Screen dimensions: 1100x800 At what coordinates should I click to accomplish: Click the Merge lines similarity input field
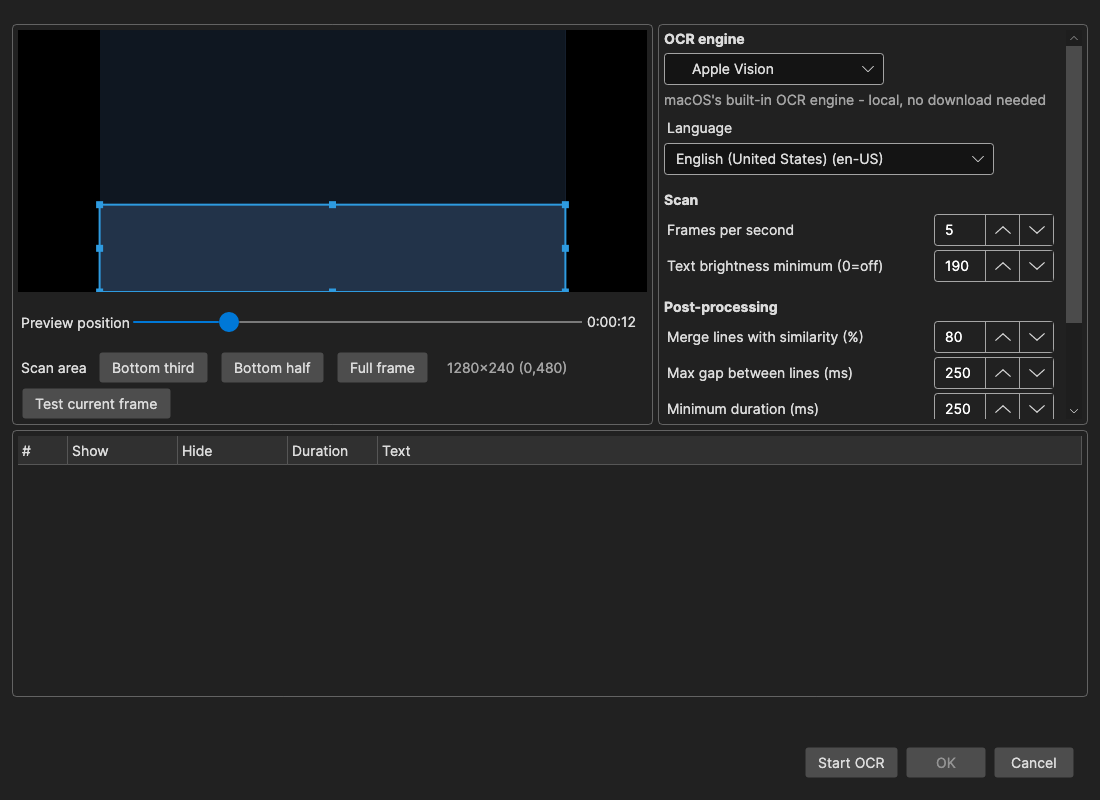coord(960,337)
